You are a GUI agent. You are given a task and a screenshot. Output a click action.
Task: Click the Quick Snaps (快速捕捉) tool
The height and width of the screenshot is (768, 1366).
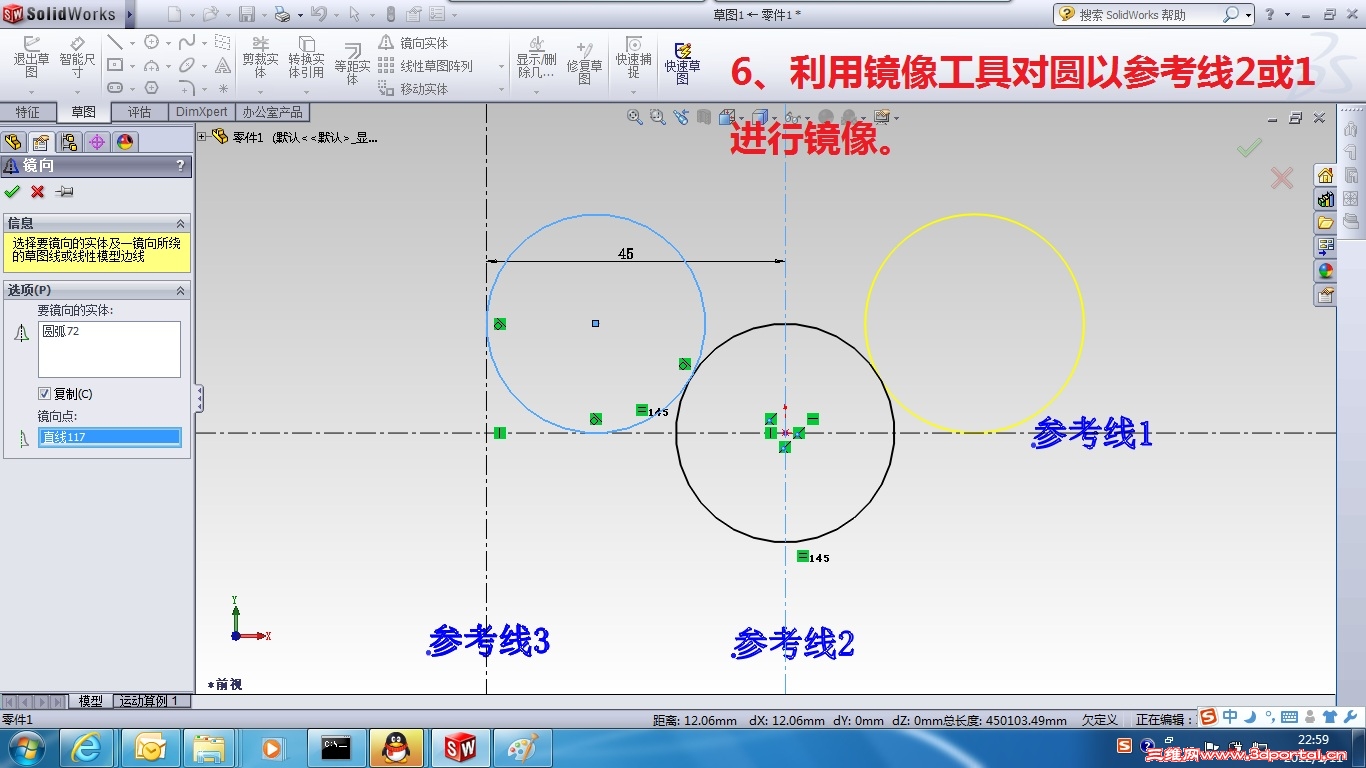(633, 57)
